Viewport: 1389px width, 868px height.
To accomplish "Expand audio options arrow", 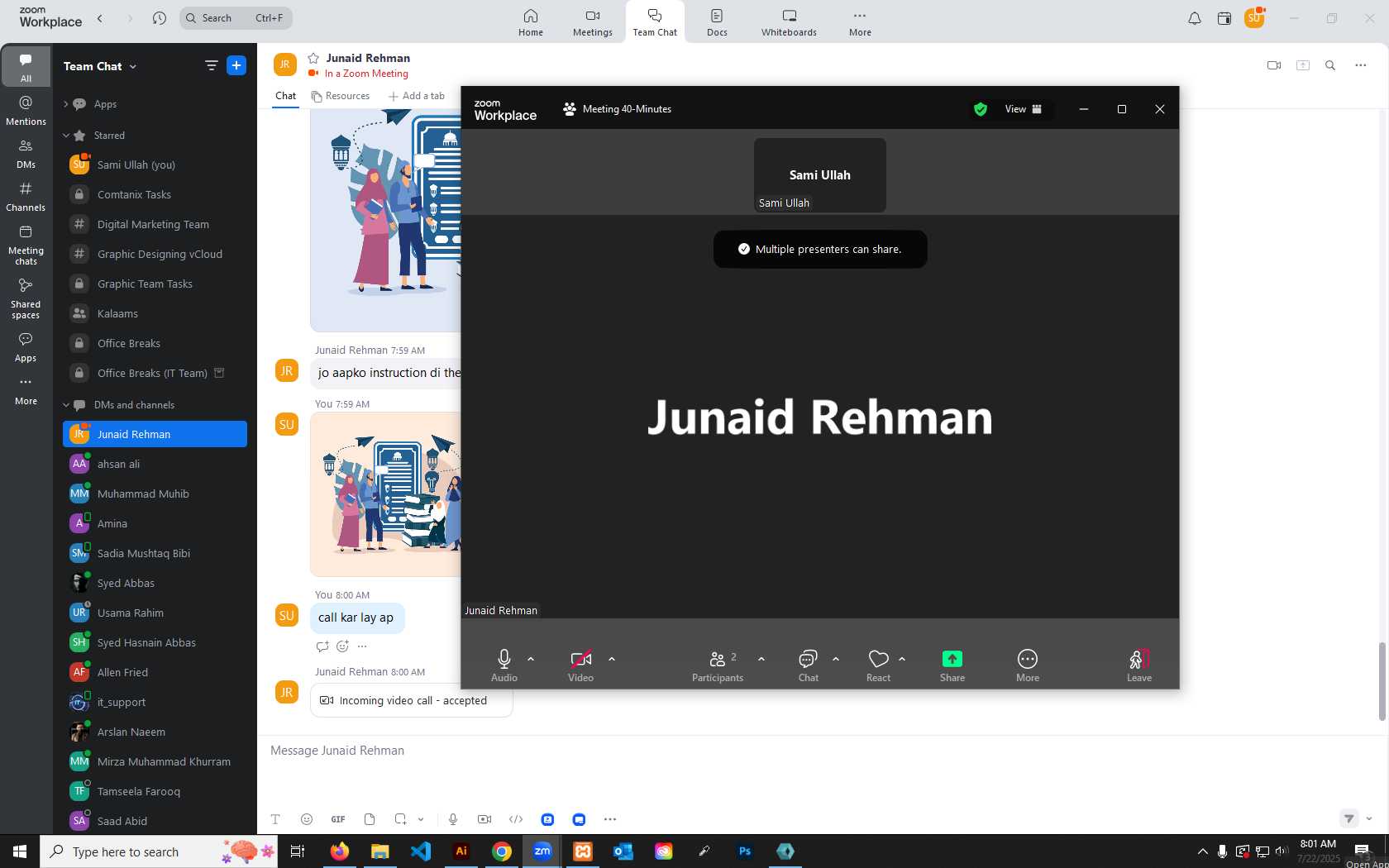I will coord(531,659).
